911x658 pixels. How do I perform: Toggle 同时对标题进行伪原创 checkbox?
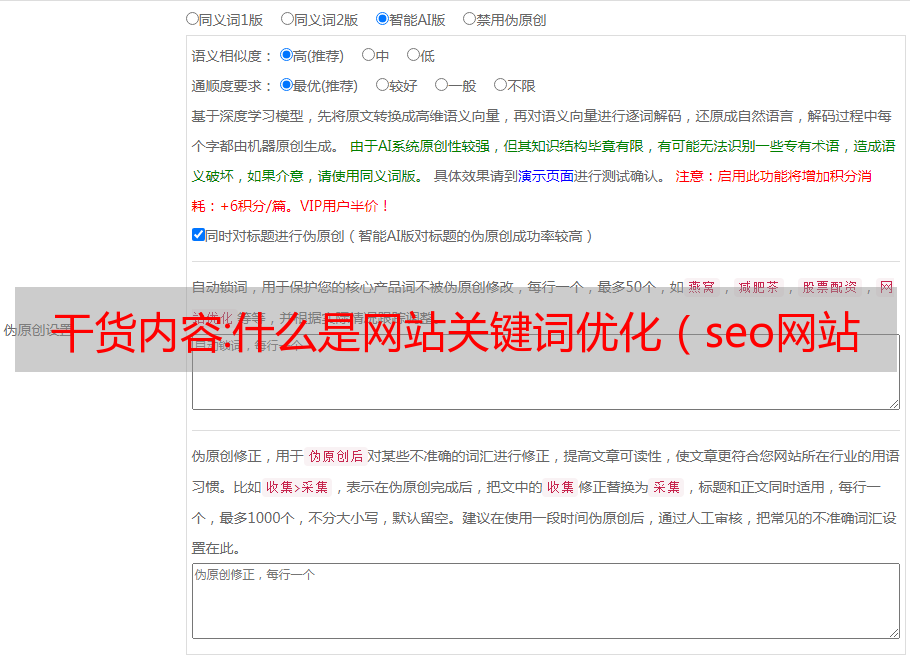point(198,235)
